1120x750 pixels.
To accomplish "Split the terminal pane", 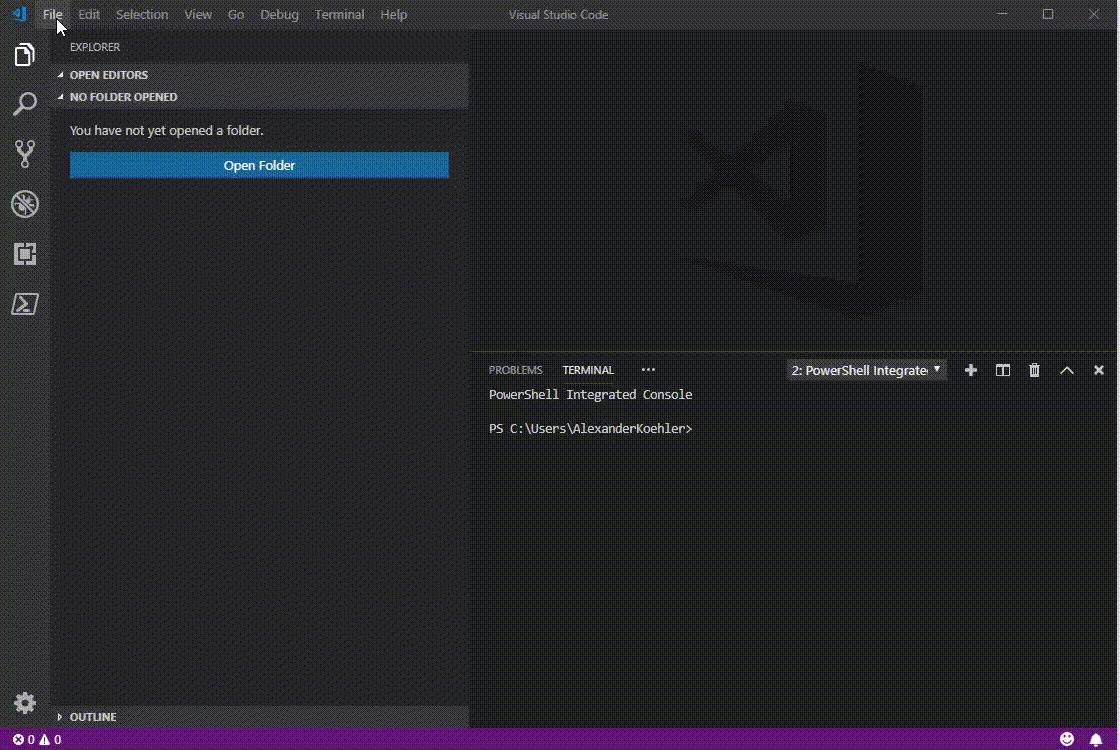I will (x=1003, y=370).
